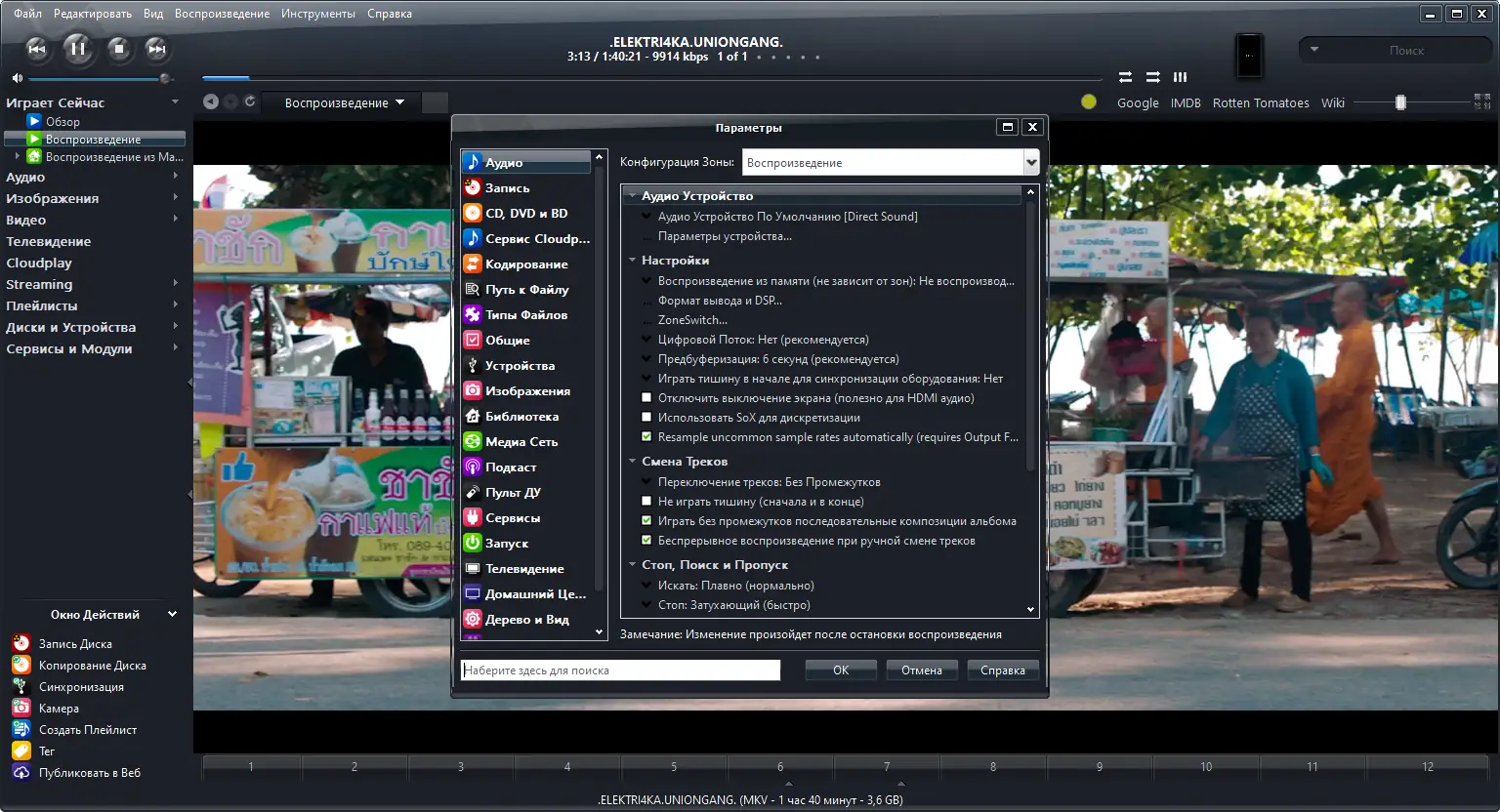Skip to next track button
1500x812 pixels.
(156, 49)
